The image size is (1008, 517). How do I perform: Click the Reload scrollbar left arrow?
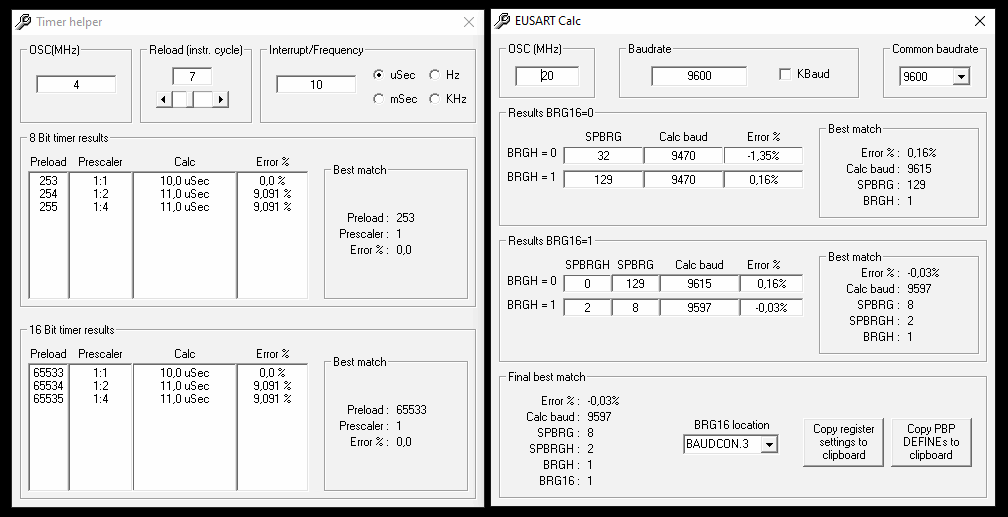163,99
